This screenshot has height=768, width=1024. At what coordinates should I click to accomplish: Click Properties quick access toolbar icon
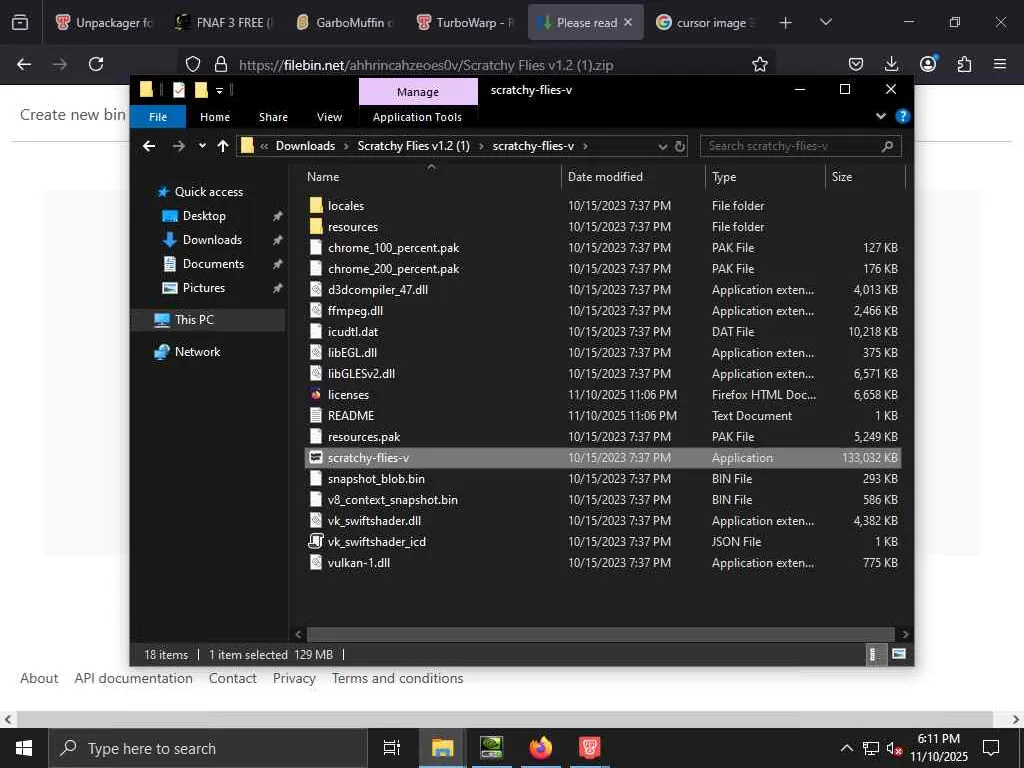pyautogui.click(x=179, y=90)
